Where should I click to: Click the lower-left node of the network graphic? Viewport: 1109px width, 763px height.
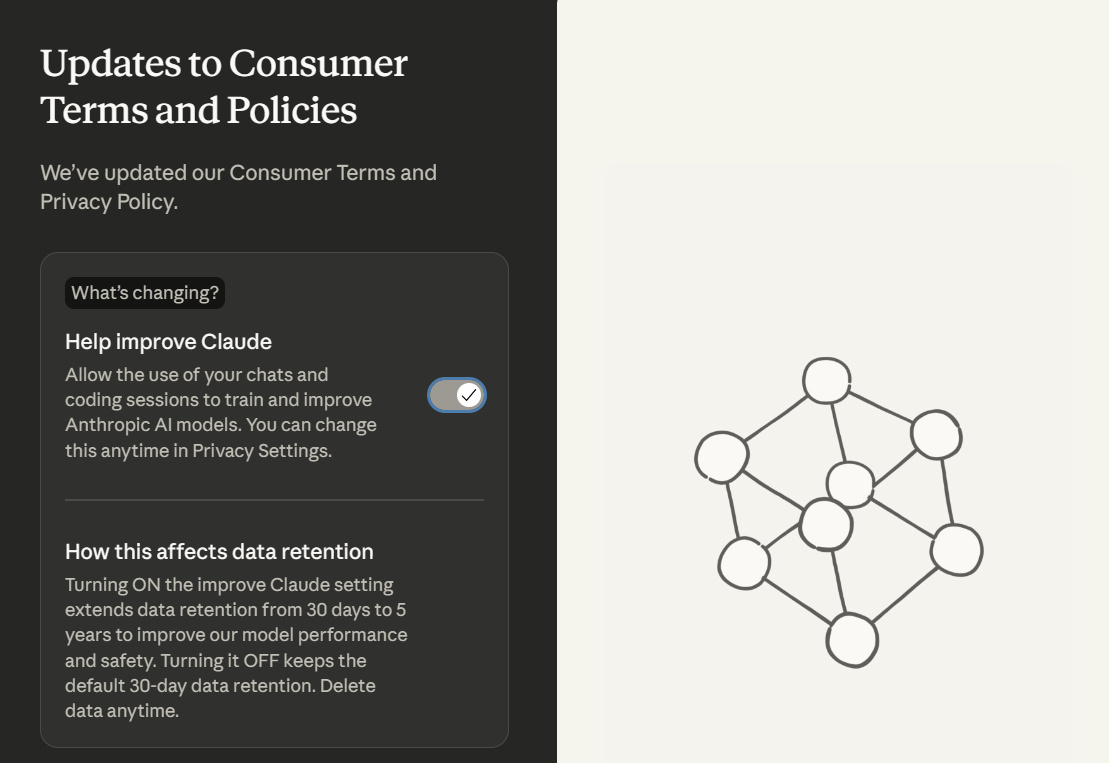(x=744, y=563)
